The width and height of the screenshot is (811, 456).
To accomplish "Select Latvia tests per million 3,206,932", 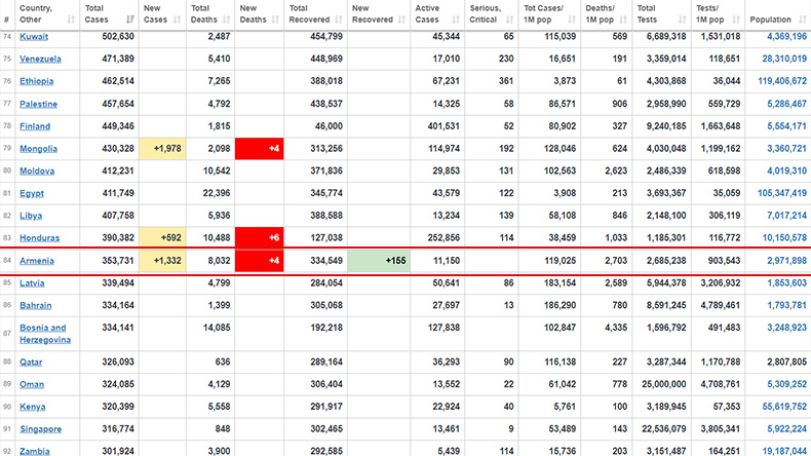I will click(720, 283).
